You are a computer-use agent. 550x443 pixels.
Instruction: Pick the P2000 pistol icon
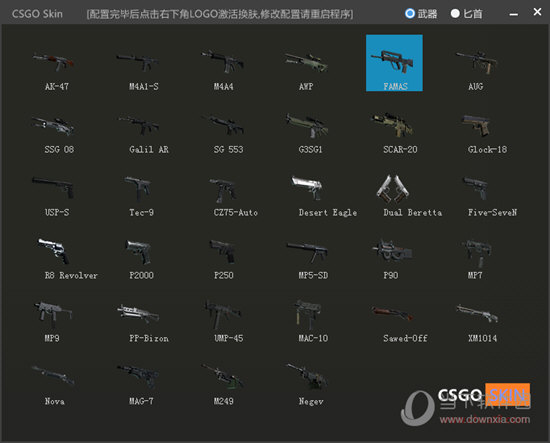pos(138,252)
